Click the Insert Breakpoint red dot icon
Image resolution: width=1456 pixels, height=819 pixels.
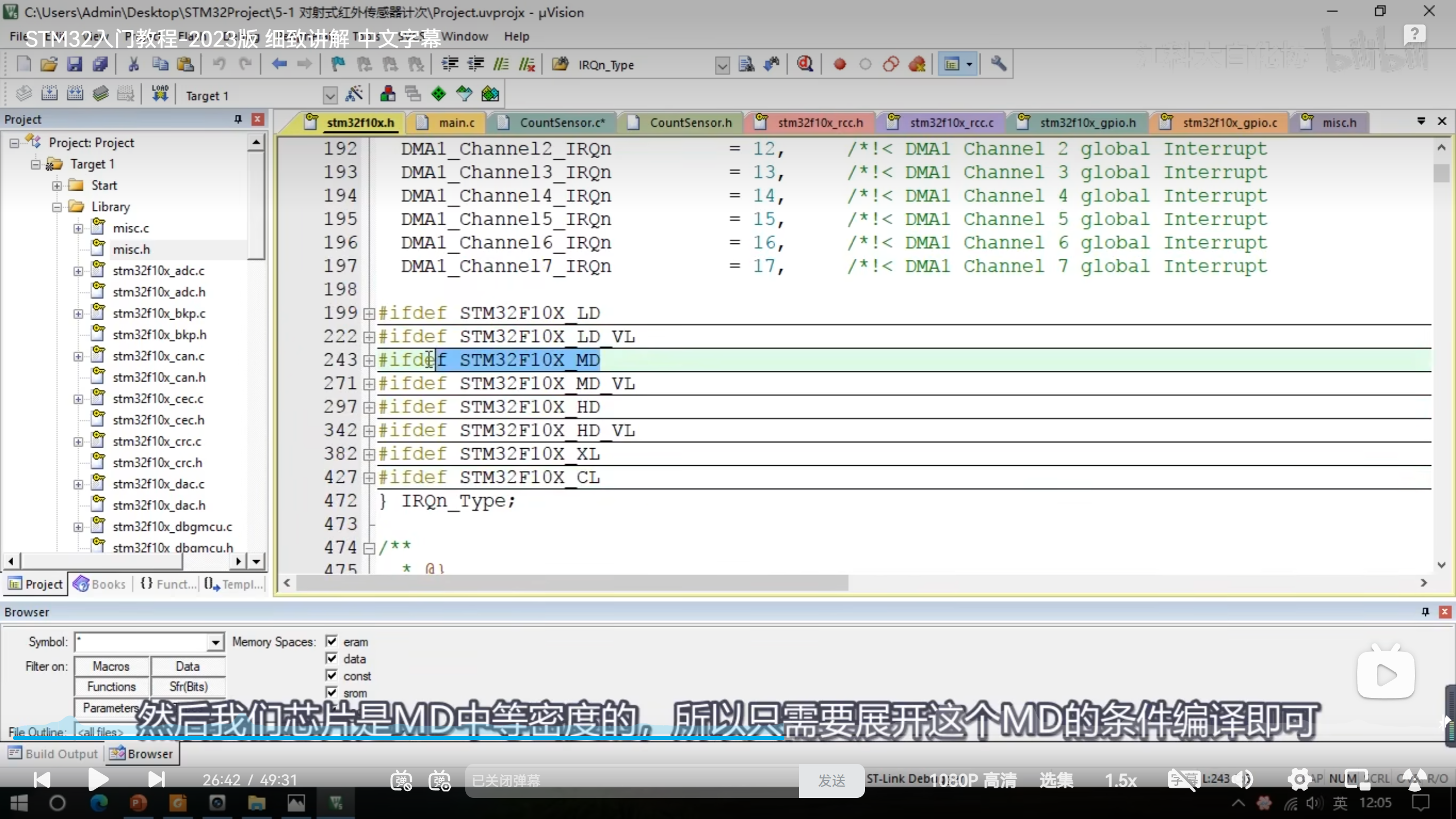(839, 64)
